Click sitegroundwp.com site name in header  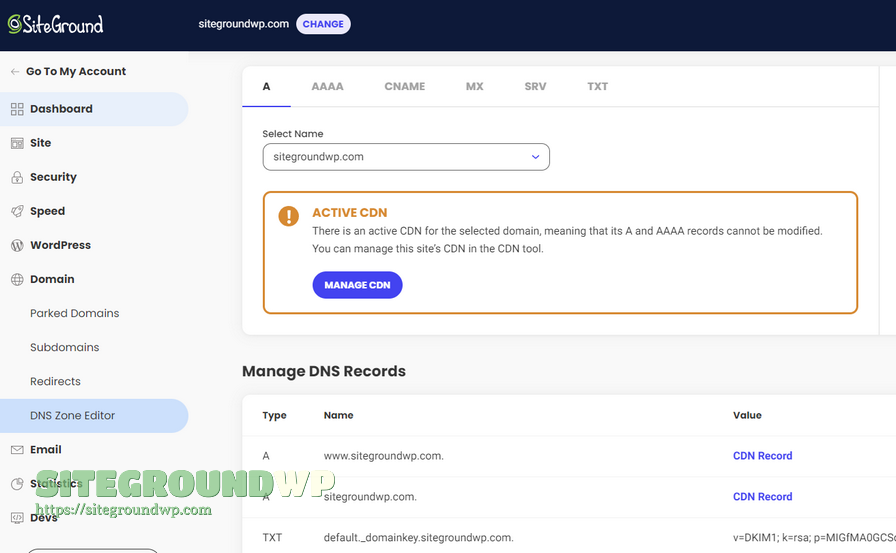click(243, 24)
